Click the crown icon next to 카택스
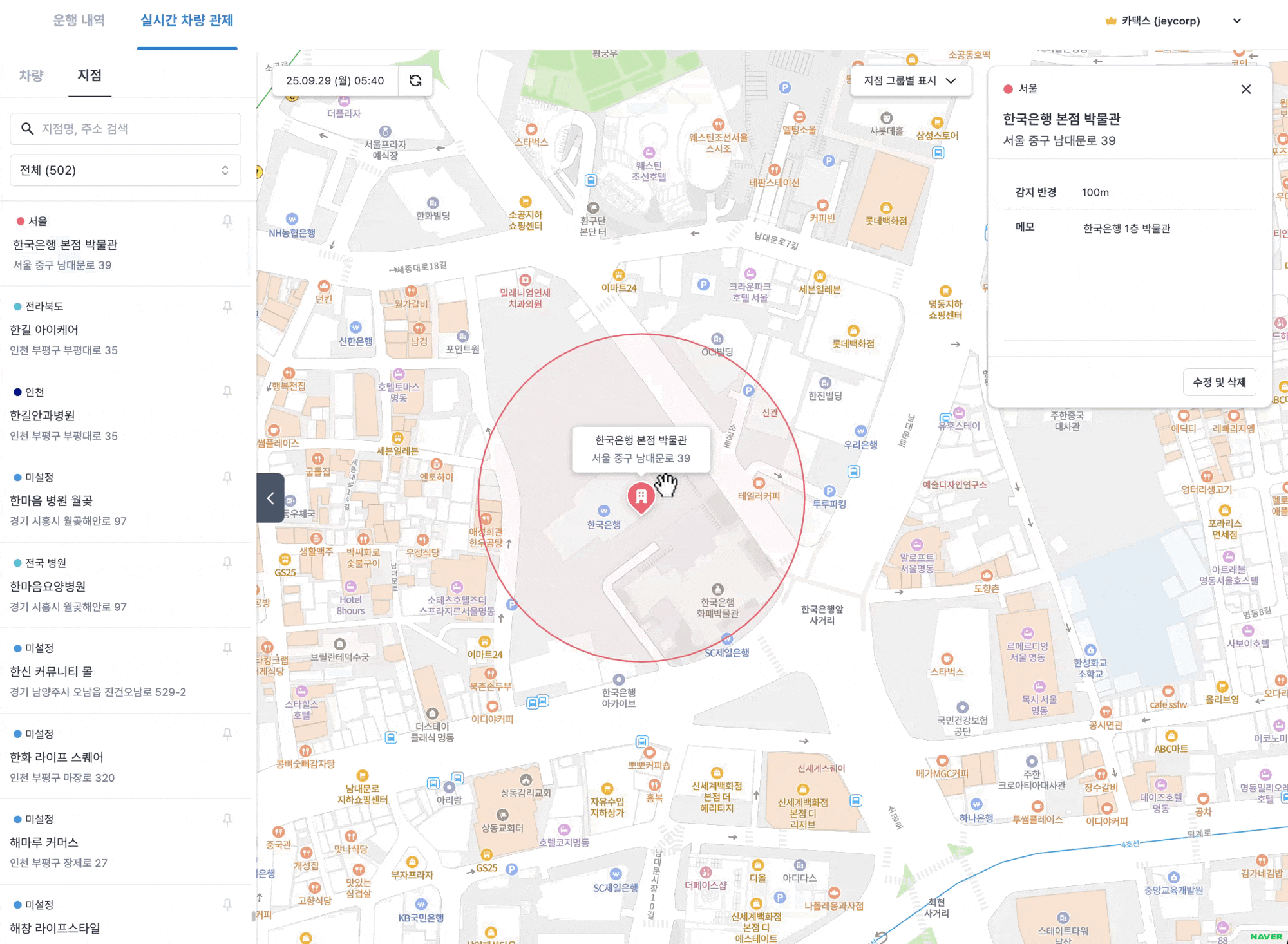This screenshot has width=1288, height=944. (1110, 21)
